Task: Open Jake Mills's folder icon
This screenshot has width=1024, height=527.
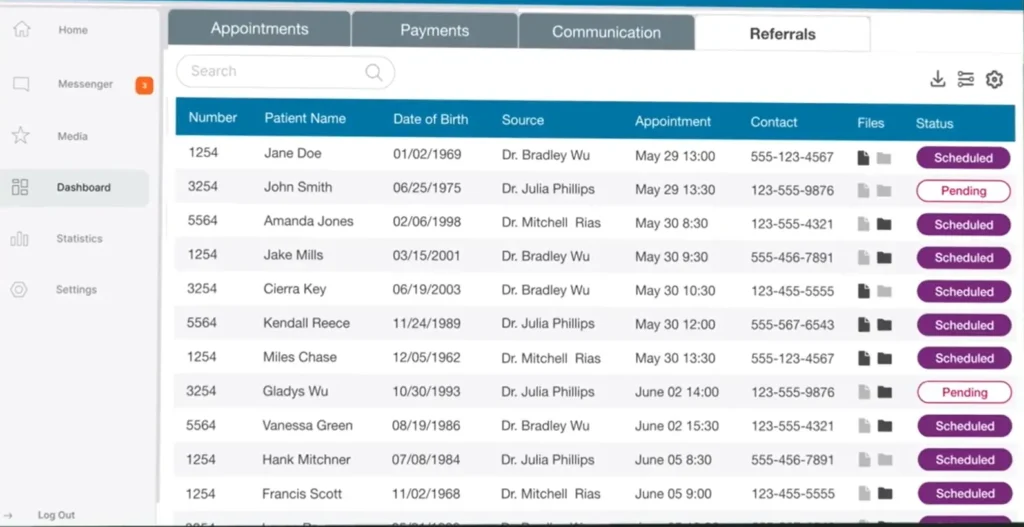Action: click(x=884, y=257)
